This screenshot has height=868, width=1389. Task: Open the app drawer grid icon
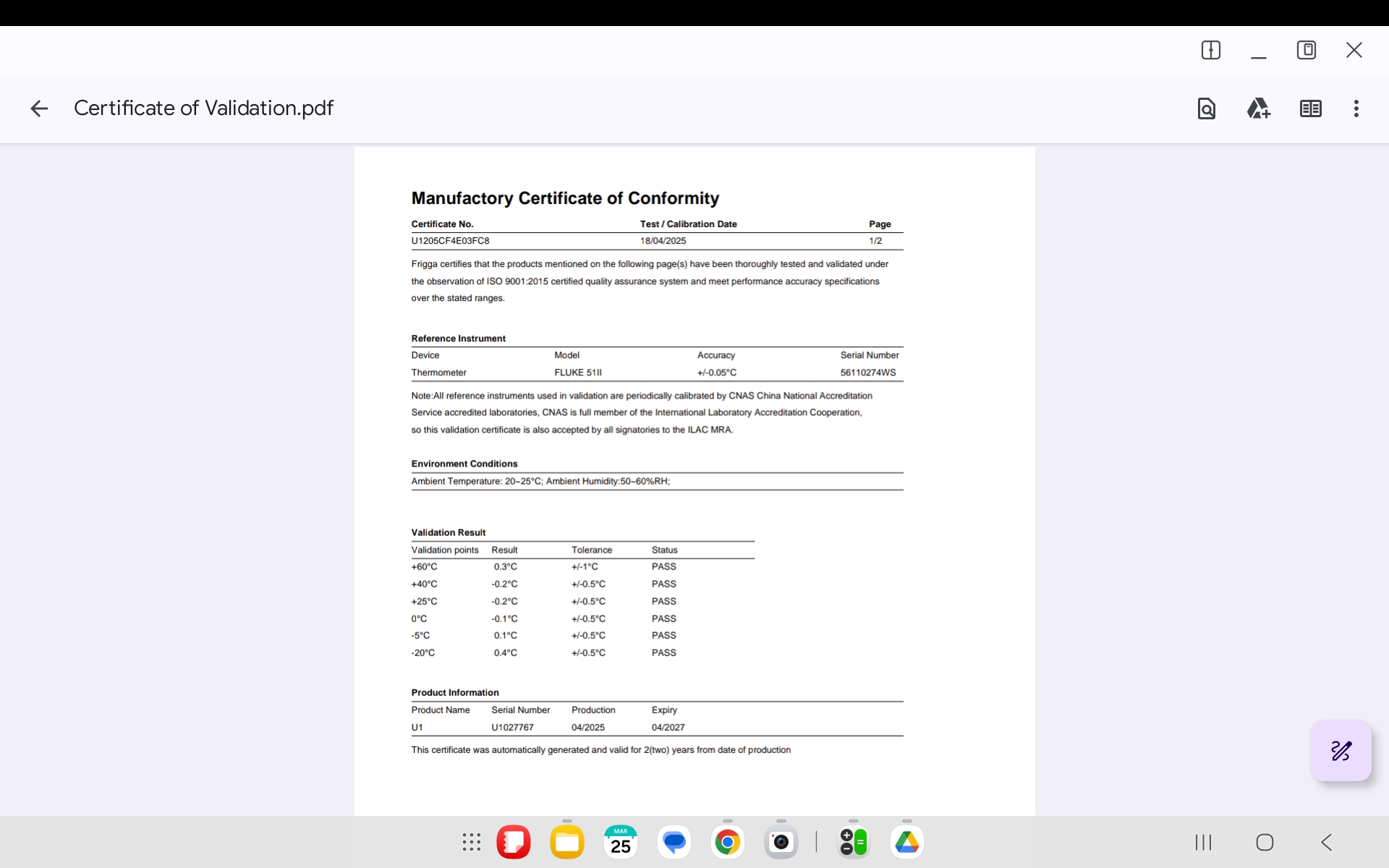tap(471, 842)
